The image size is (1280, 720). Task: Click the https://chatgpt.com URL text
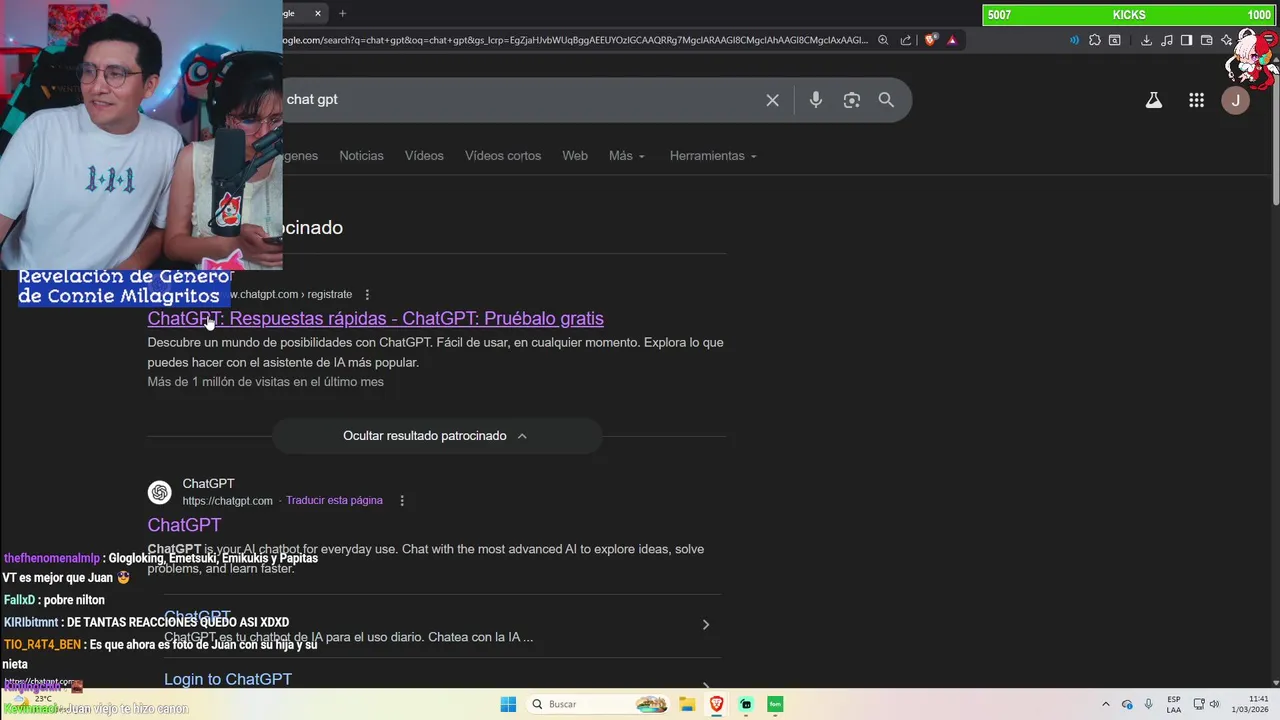227,501
